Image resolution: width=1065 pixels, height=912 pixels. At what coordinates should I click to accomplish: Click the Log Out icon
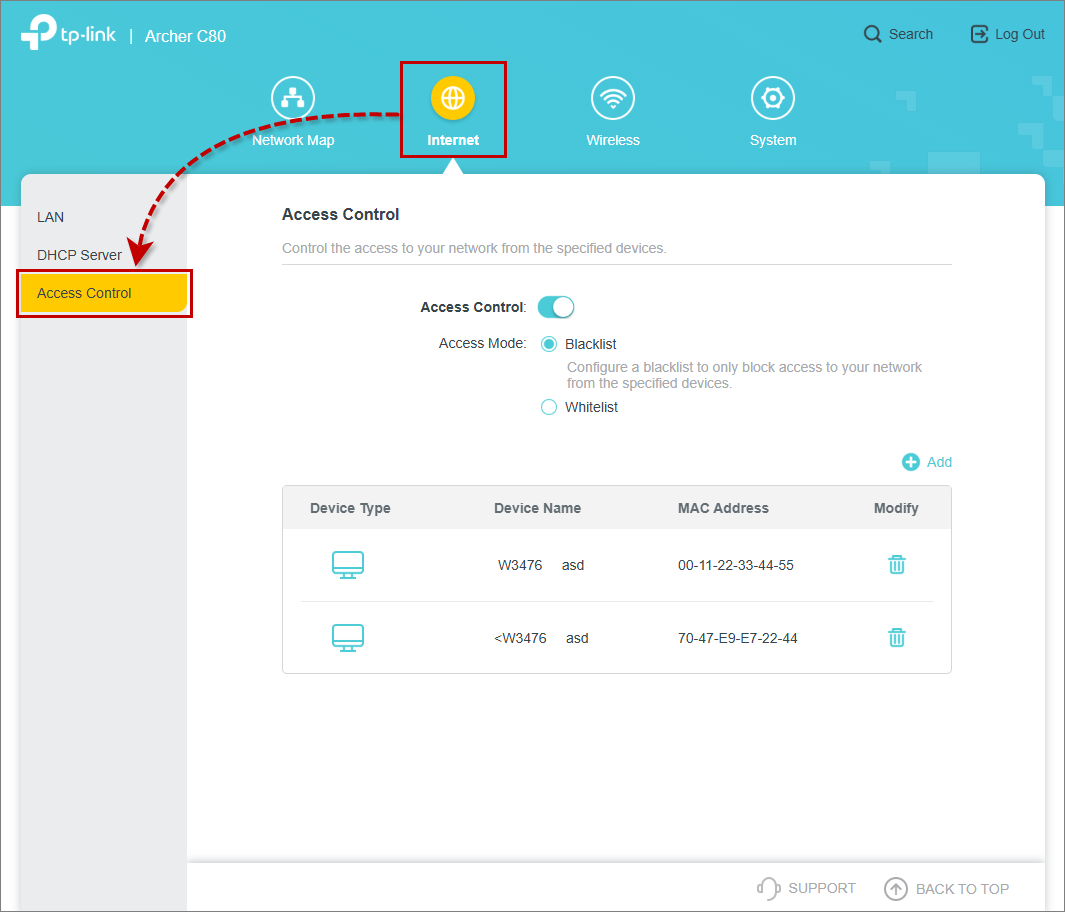[979, 34]
